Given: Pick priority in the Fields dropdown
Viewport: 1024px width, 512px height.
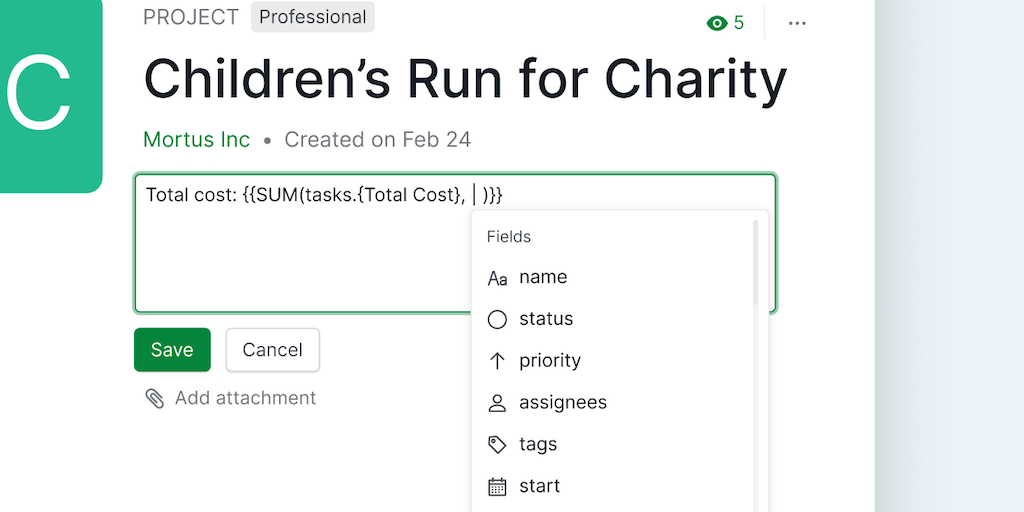Looking at the screenshot, I should (550, 361).
